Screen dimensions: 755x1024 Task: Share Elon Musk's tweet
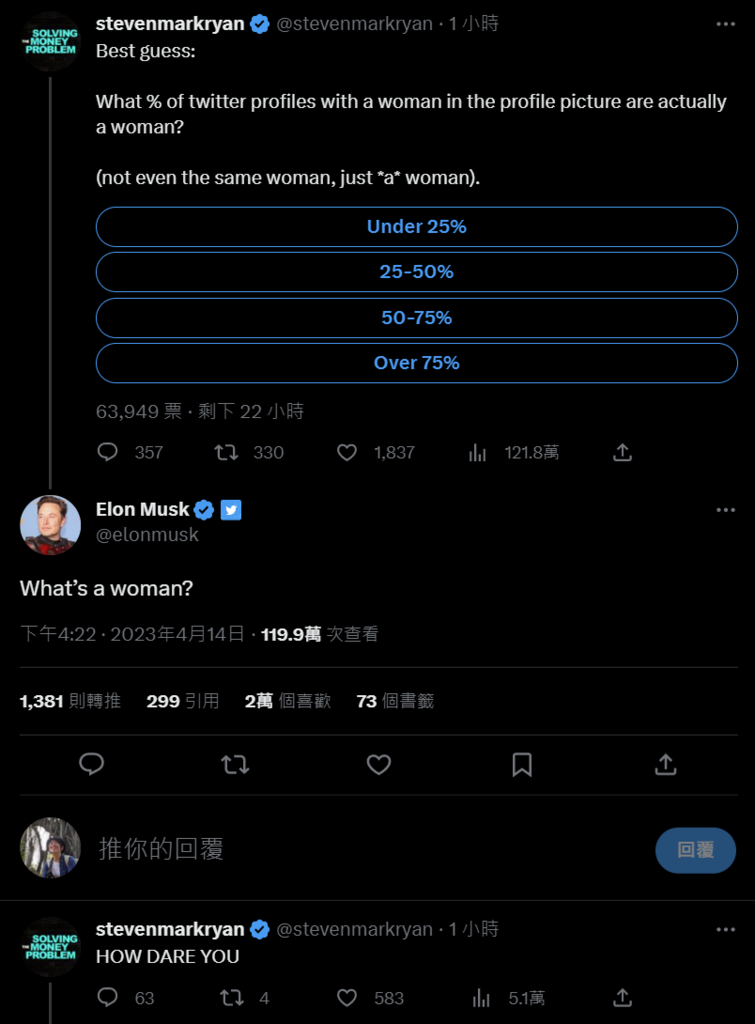665,765
